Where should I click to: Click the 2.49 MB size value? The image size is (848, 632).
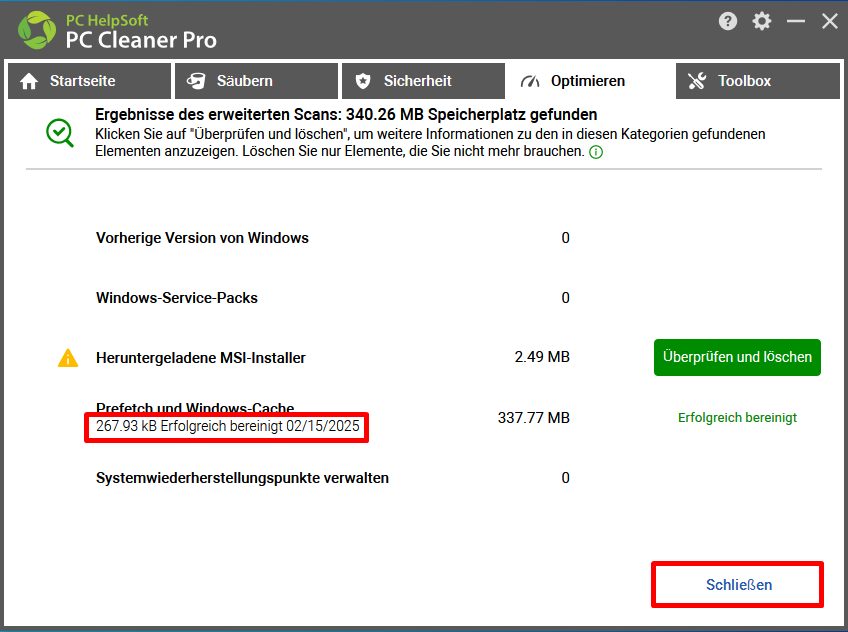point(542,357)
